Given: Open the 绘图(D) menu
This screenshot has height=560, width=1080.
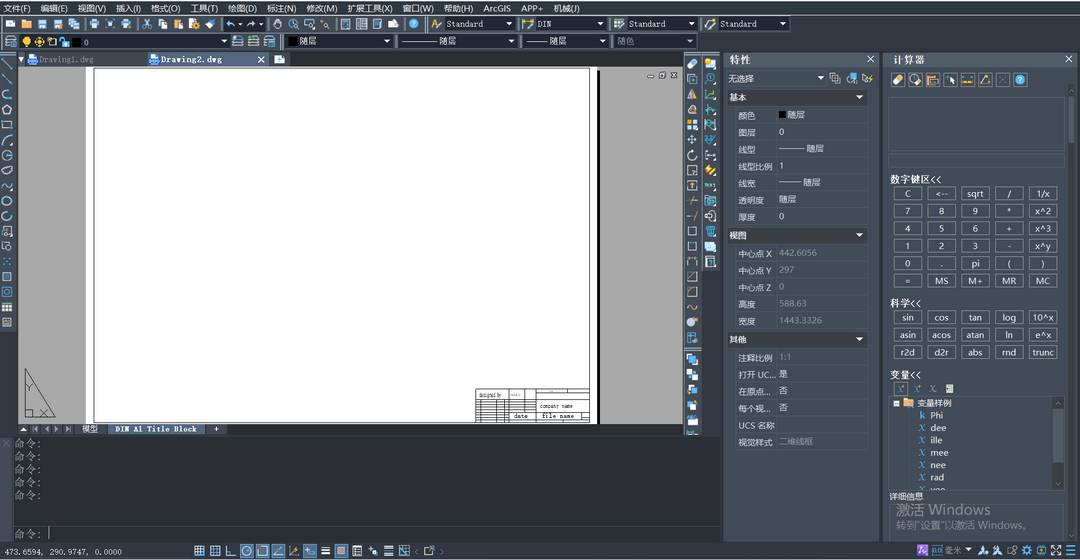Looking at the screenshot, I should [x=241, y=8].
